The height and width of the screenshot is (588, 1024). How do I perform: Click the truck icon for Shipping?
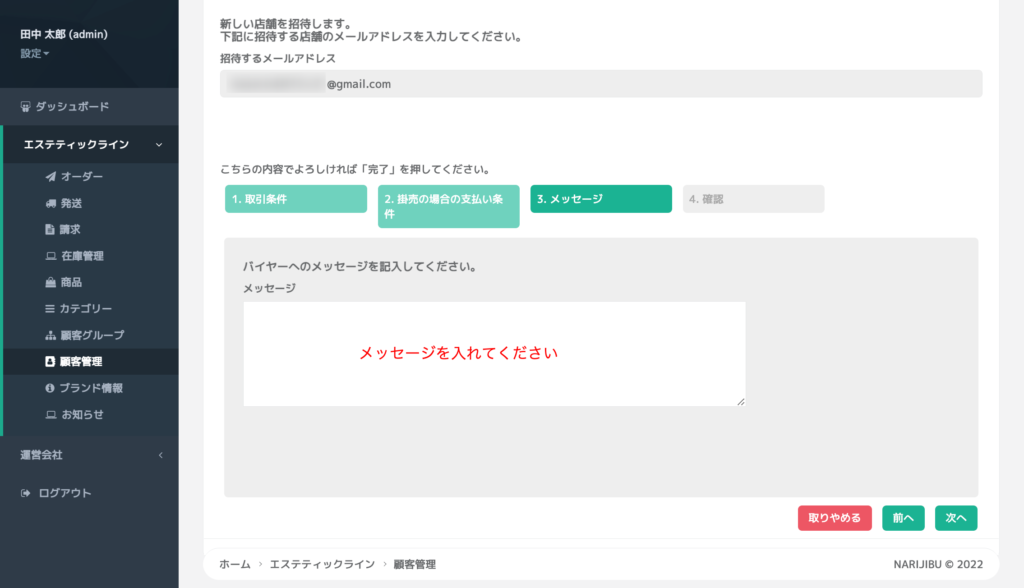pos(50,203)
